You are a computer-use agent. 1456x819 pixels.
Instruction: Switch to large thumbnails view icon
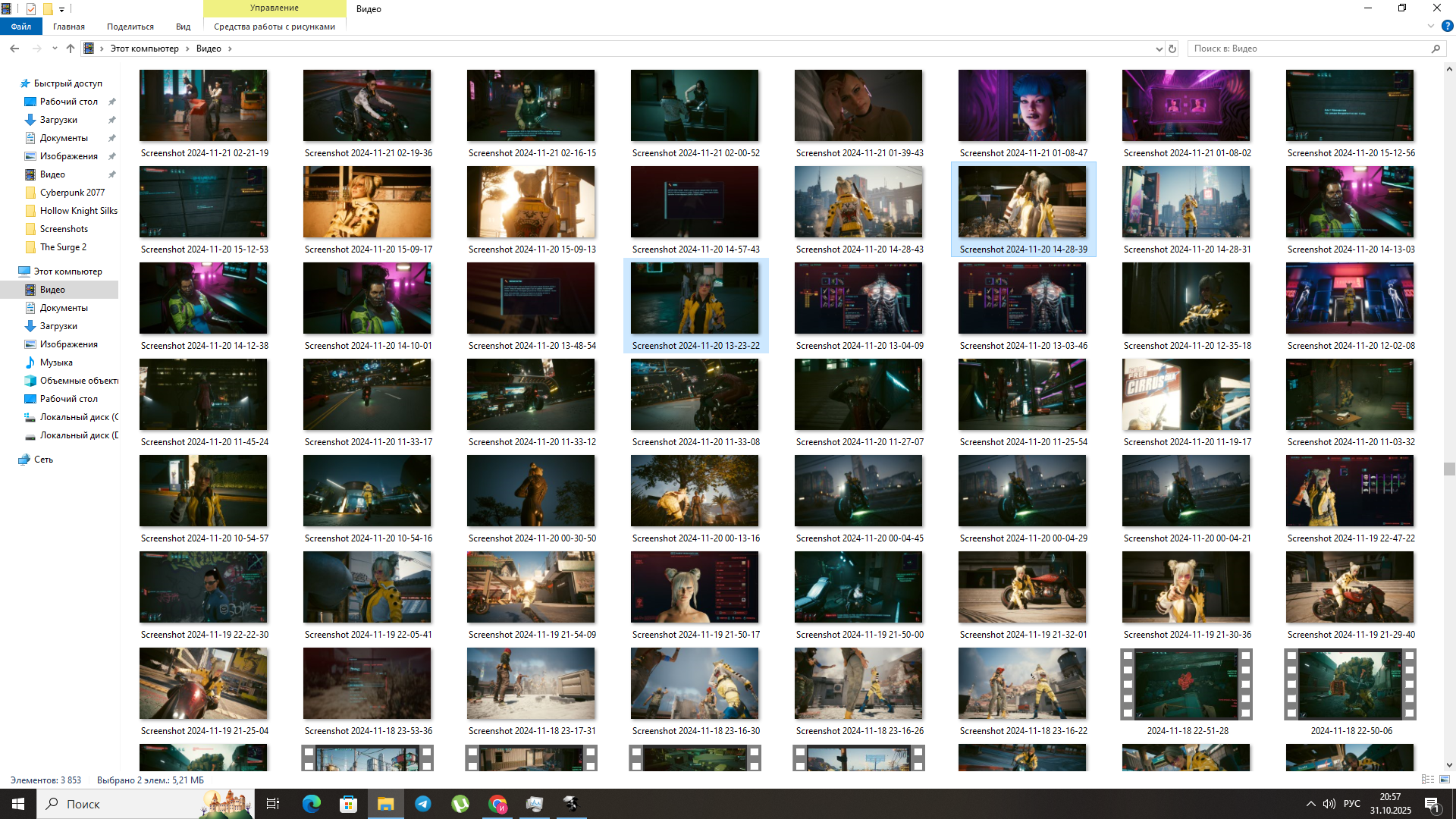pyautogui.click(x=1445, y=780)
